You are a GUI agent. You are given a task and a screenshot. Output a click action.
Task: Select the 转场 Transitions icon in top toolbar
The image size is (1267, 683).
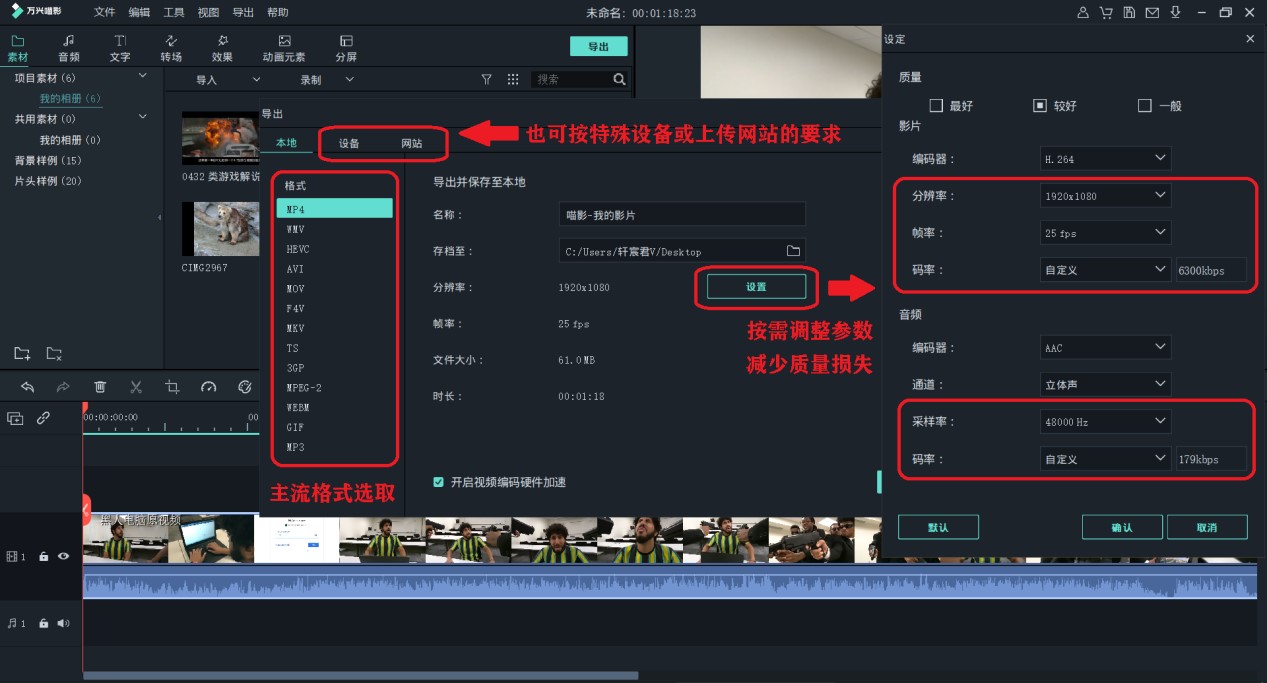coord(170,45)
